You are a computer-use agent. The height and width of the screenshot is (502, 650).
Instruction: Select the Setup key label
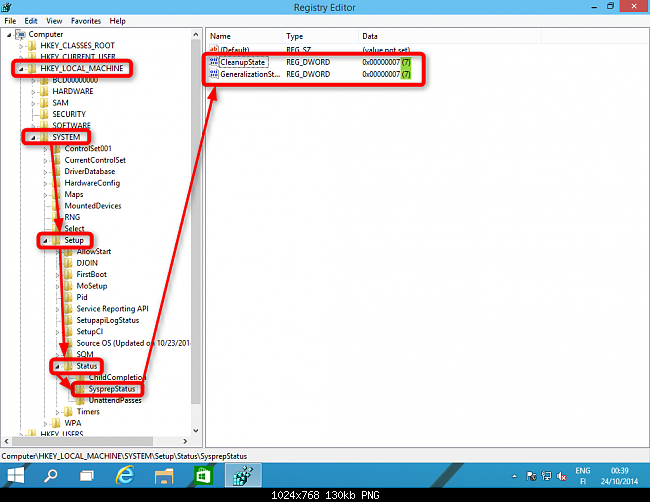click(74, 240)
